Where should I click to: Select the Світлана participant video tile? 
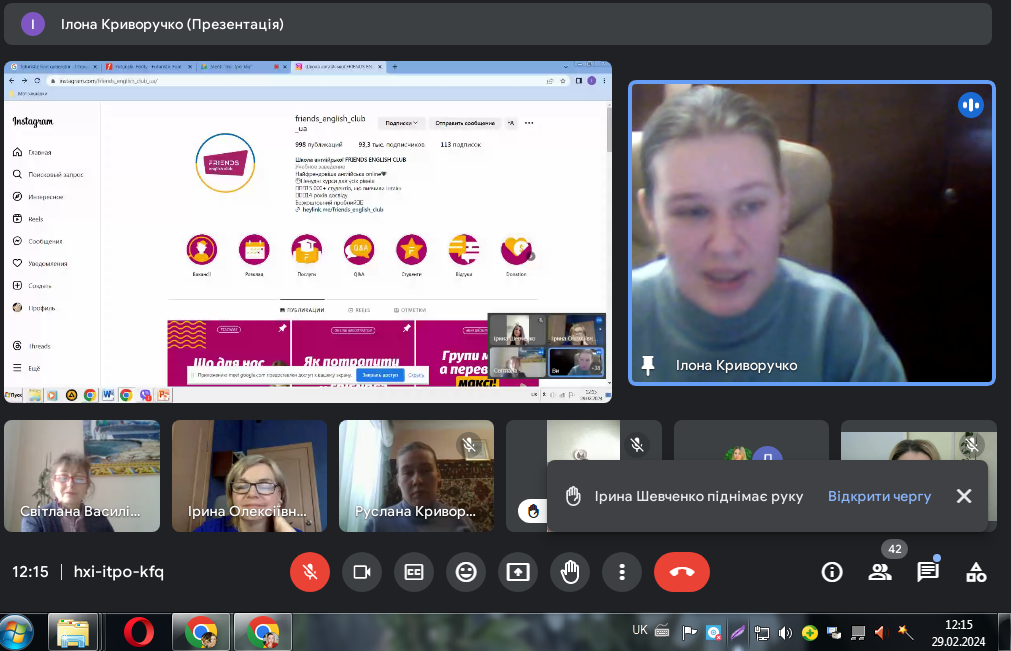[82, 475]
